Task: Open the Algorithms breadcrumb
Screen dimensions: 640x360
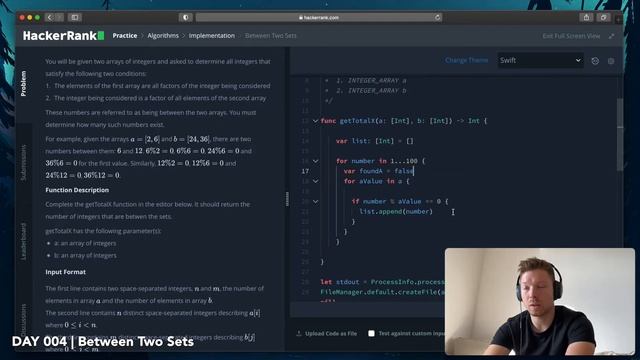Action: (163, 36)
